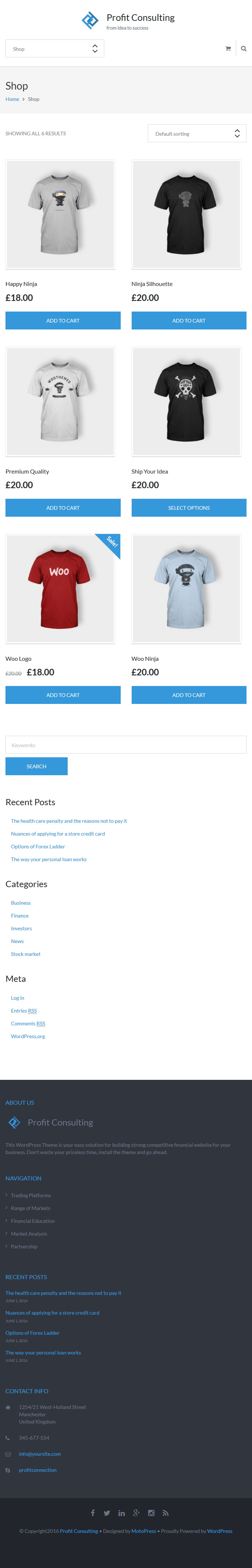Open the LinkedIn footer icon
Image resolution: width=252 pixels, height=1568 pixels.
pyautogui.click(x=122, y=1513)
